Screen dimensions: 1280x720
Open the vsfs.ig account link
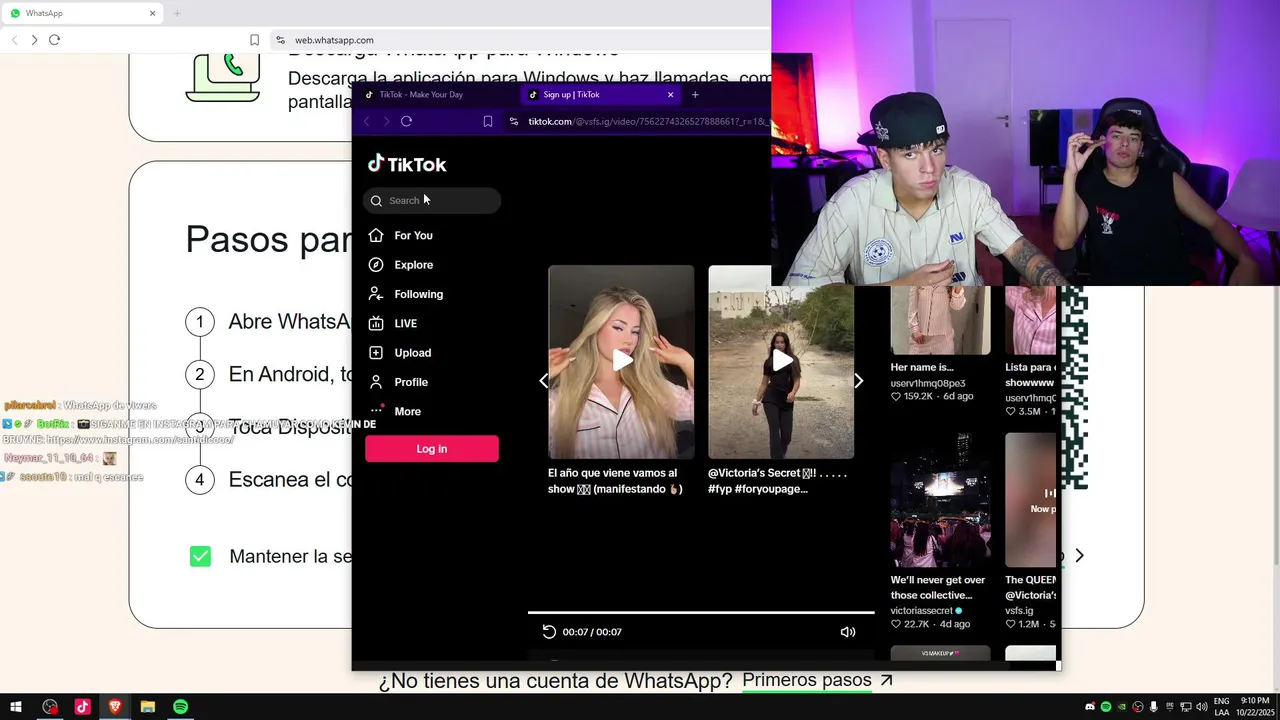1019,610
